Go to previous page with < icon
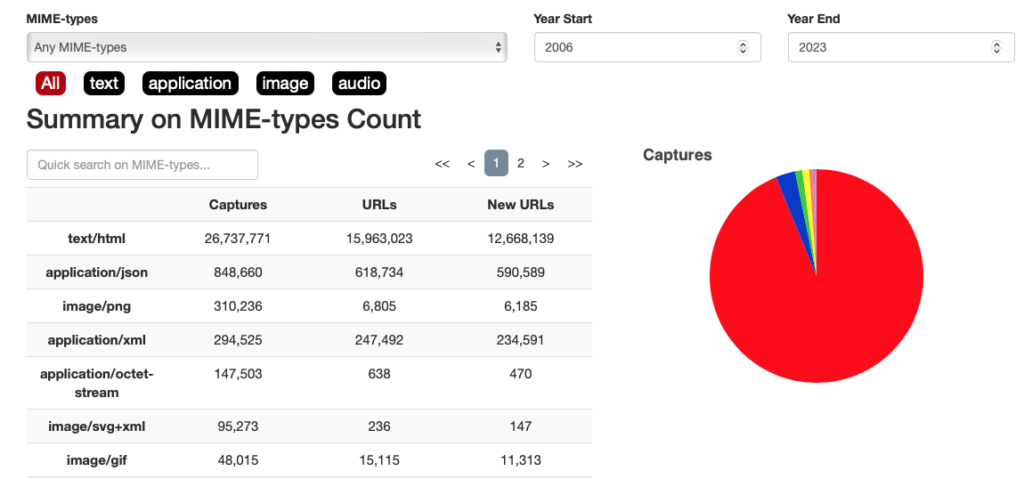 coord(471,164)
